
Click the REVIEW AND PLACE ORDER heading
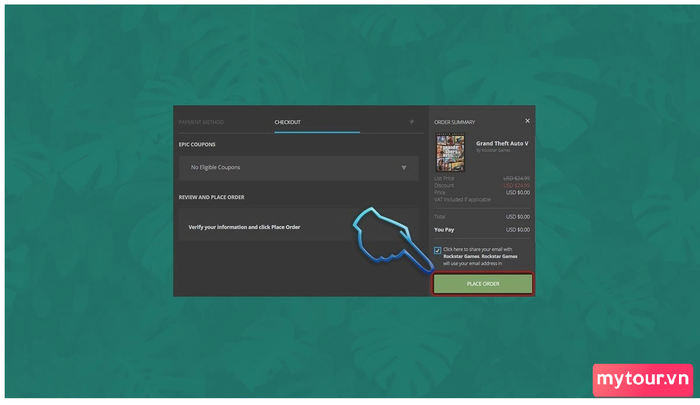(212, 197)
